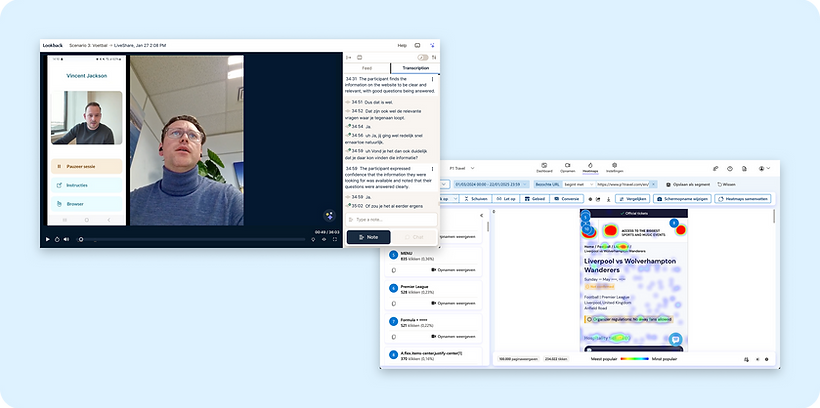Screen dimensions: 820x408
Task: Copy the MENU element via its copy icon
Action: pyautogui.click(x=393, y=270)
